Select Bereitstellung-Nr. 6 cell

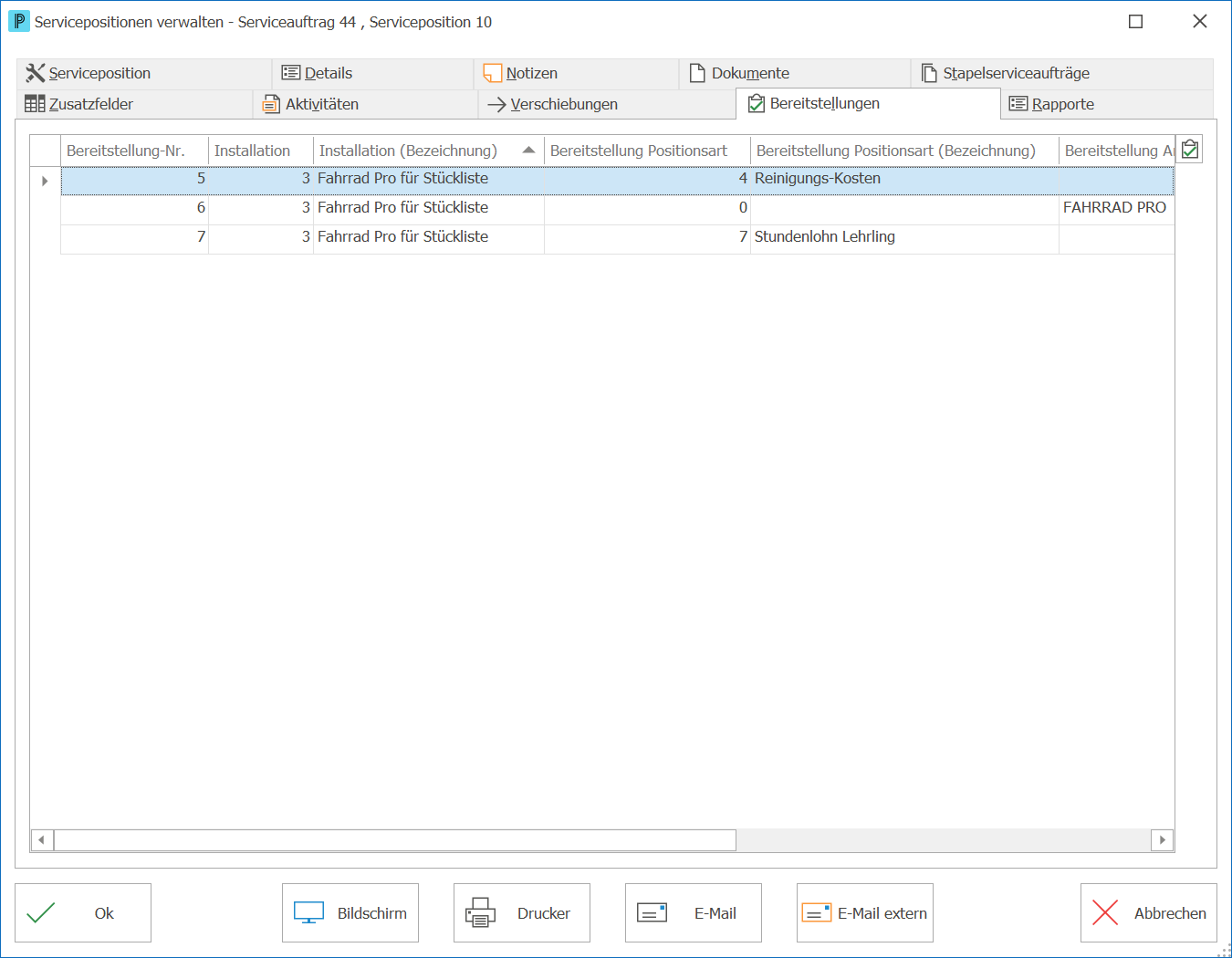pos(134,208)
